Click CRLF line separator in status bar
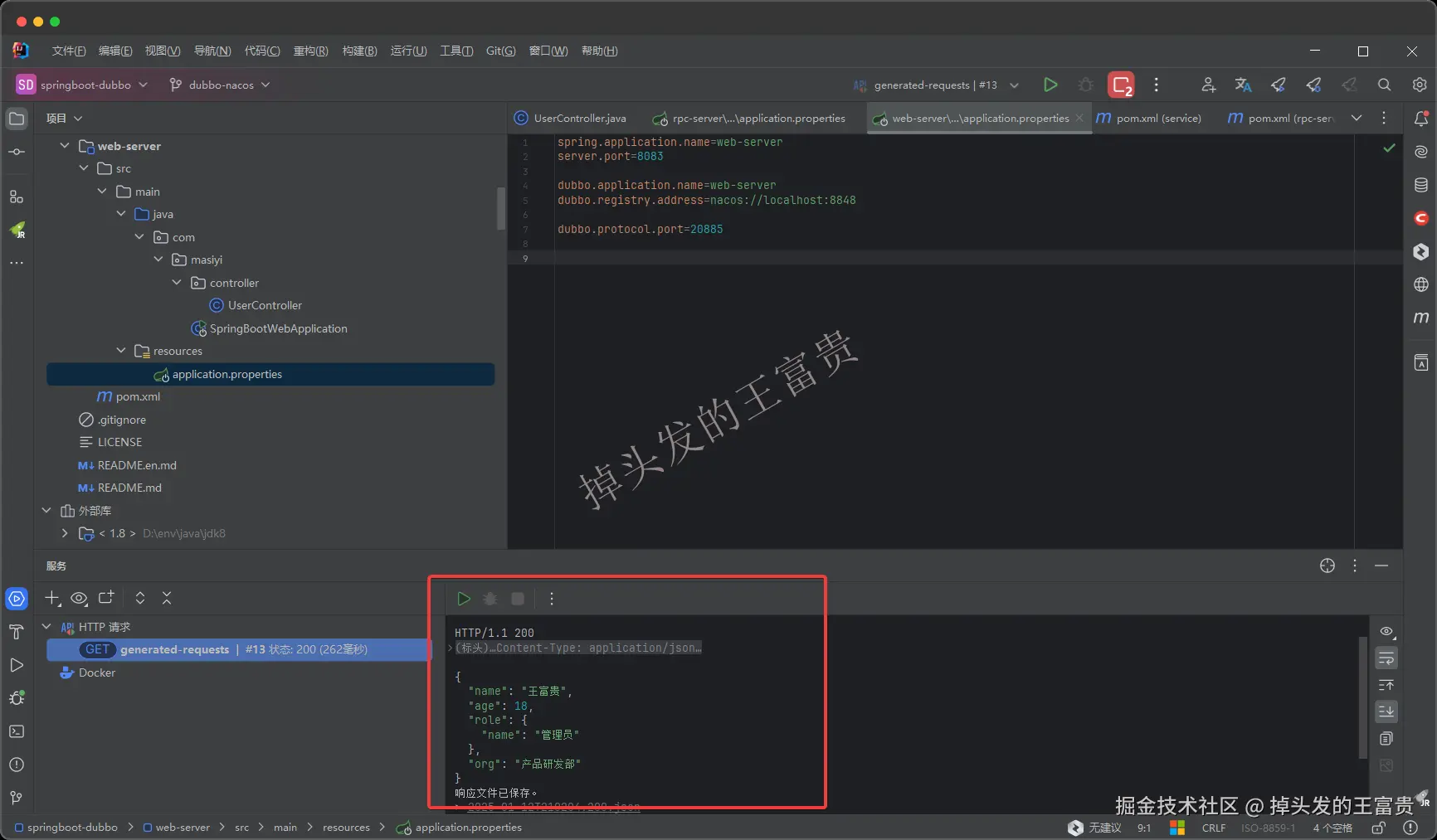The width and height of the screenshot is (1437, 840). (x=1213, y=828)
